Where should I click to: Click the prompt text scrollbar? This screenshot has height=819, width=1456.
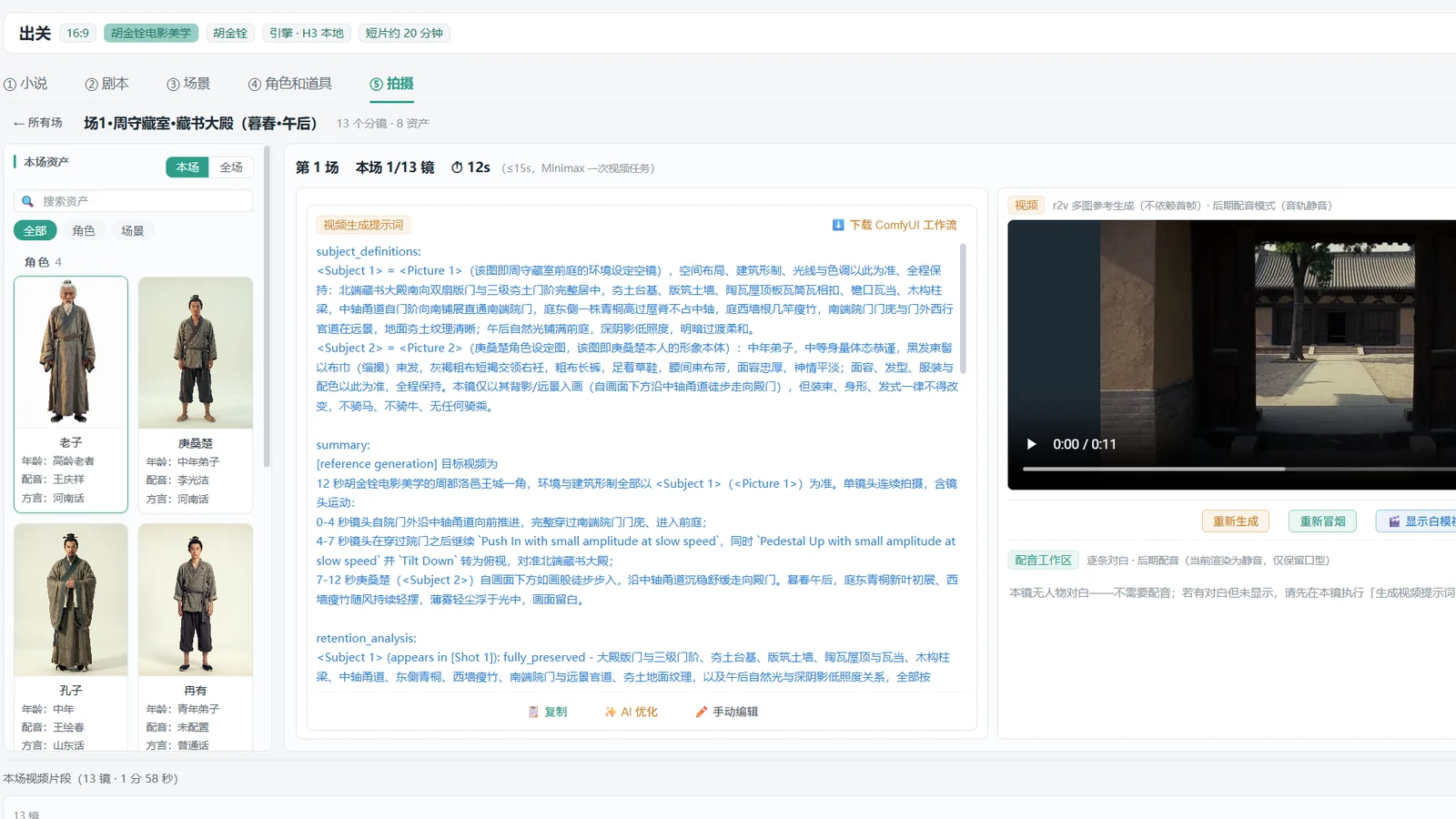(x=963, y=309)
